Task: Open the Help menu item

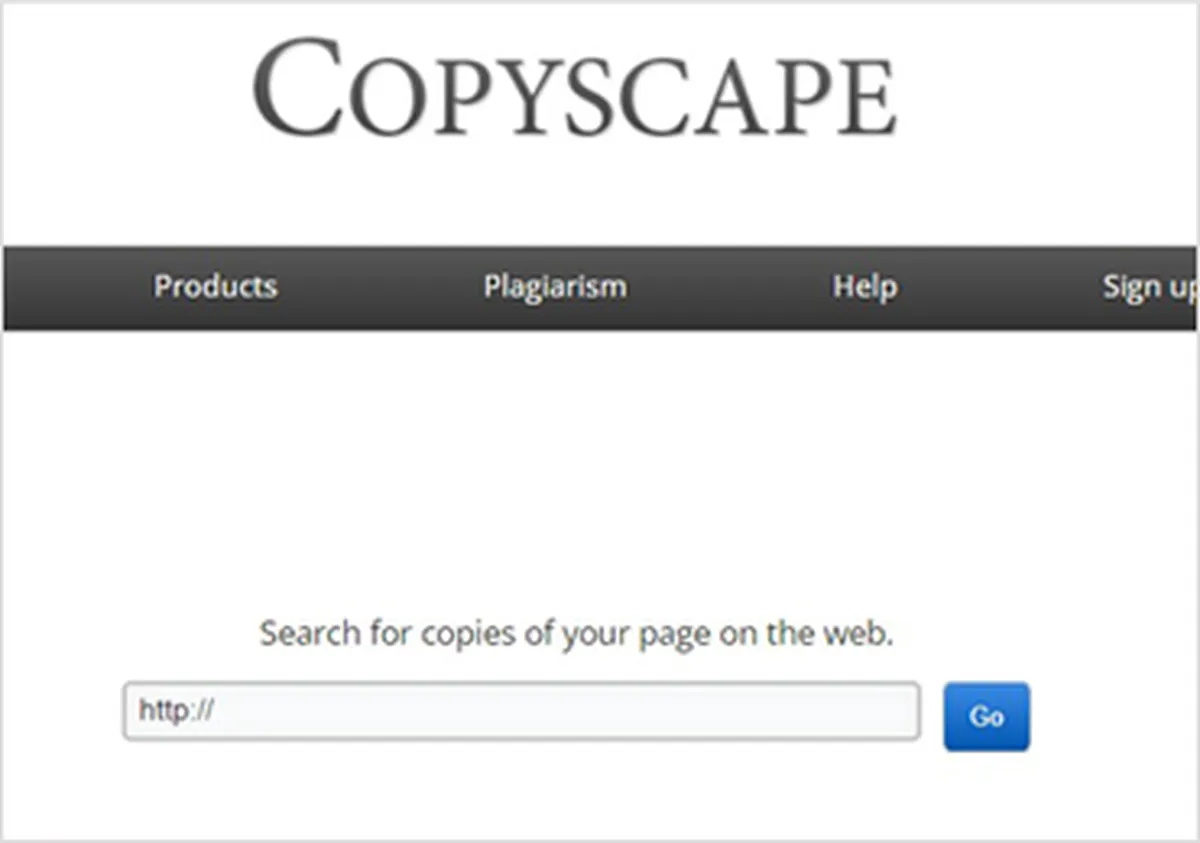Action: point(865,287)
